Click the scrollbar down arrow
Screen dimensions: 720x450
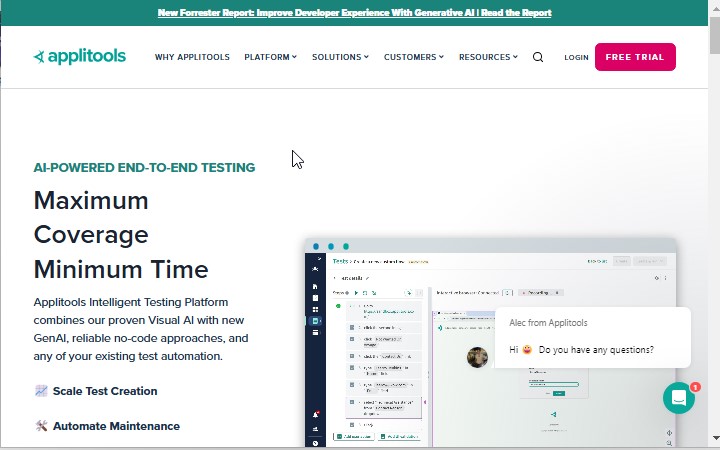[714, 438]
